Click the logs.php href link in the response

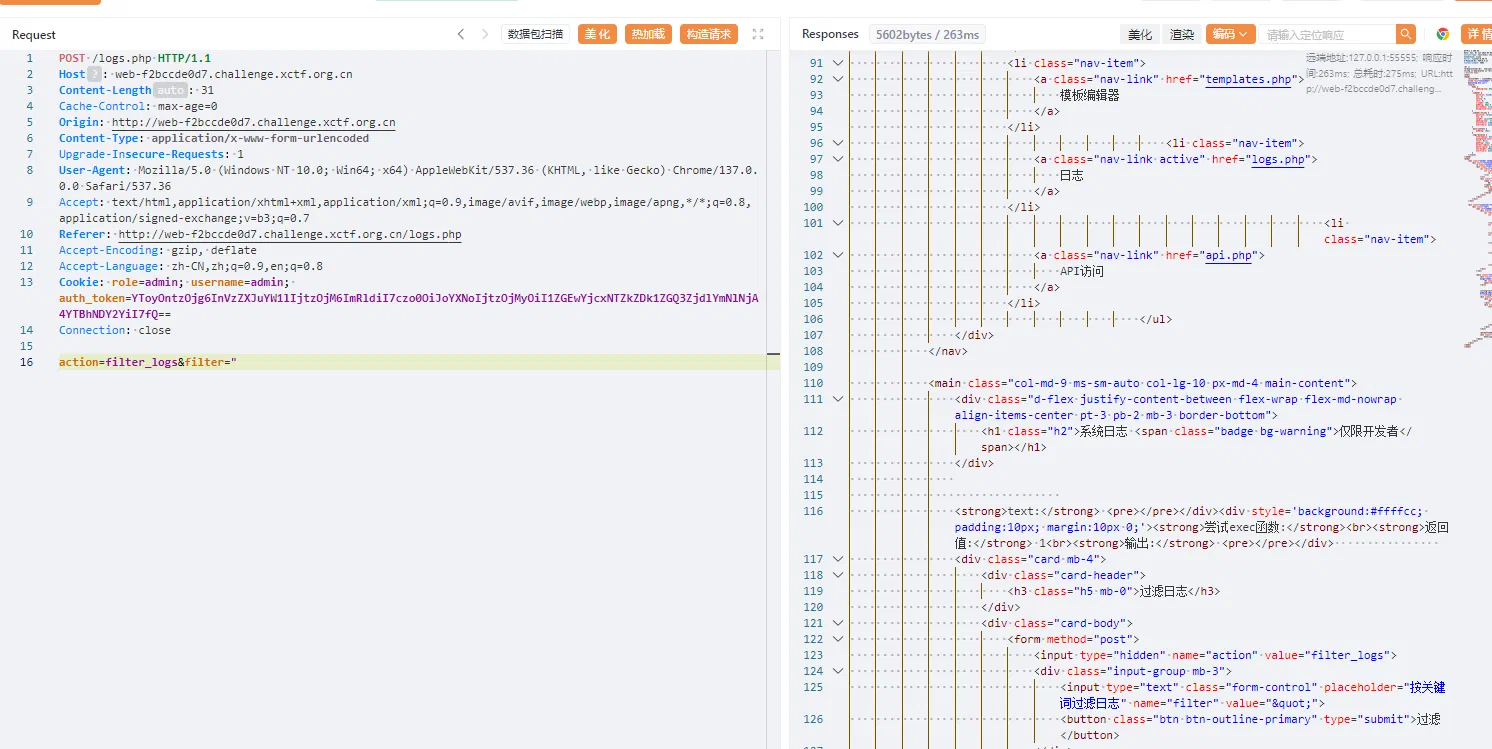tap(1278, 159)
